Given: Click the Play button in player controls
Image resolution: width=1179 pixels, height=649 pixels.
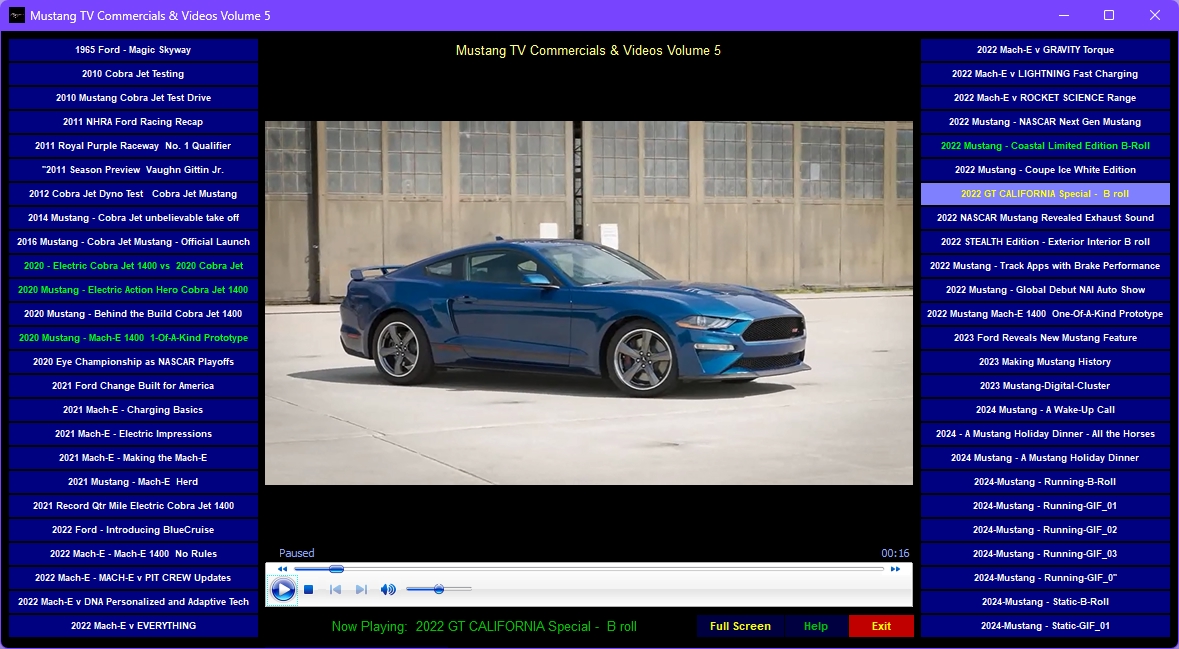Looking at the screenshot, I should click(x=283, y=590).
